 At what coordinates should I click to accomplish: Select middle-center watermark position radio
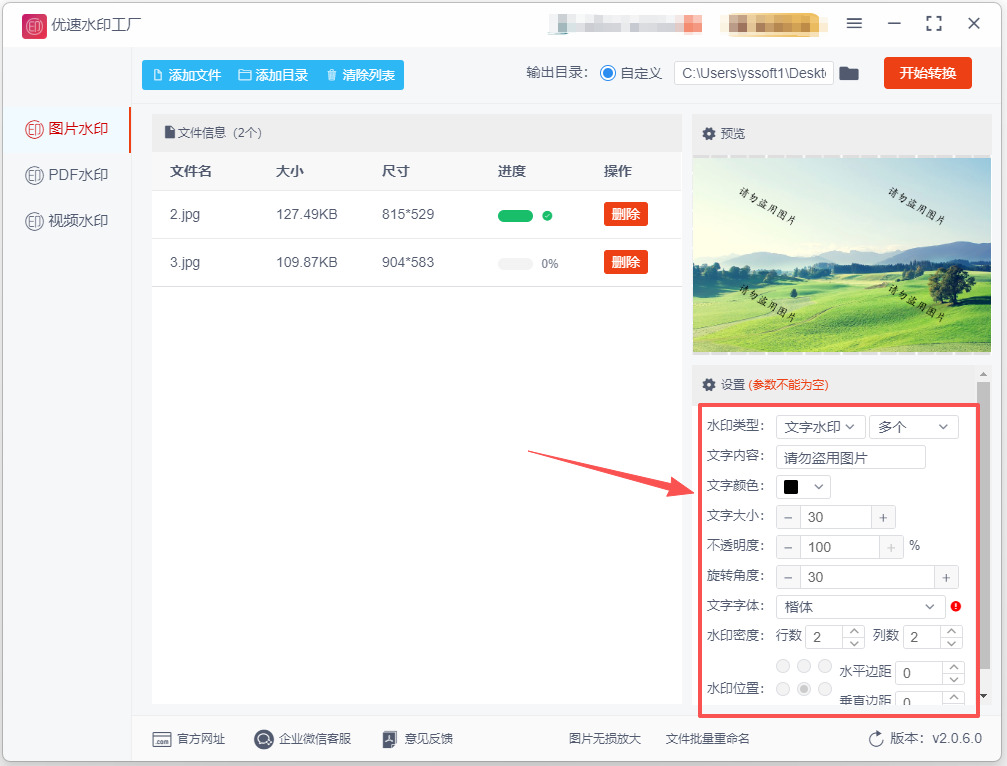(803, 689)
